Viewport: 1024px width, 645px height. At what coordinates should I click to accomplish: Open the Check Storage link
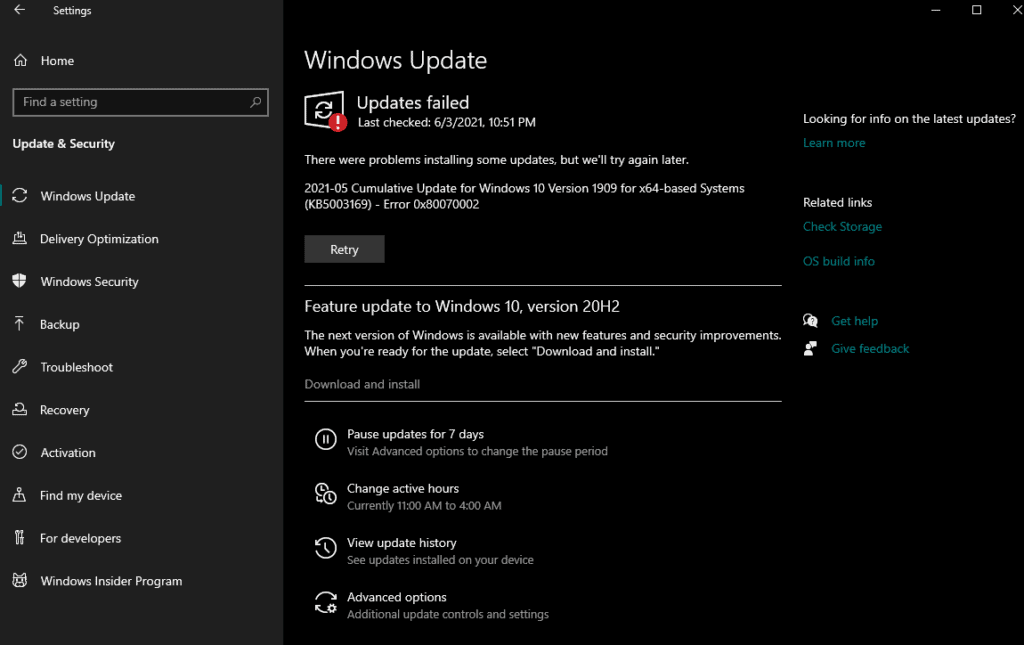842,227
